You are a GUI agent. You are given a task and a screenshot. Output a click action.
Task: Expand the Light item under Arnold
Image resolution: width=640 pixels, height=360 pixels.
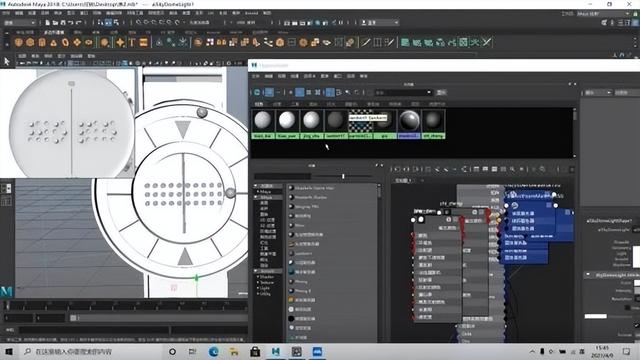pos(258,288)
